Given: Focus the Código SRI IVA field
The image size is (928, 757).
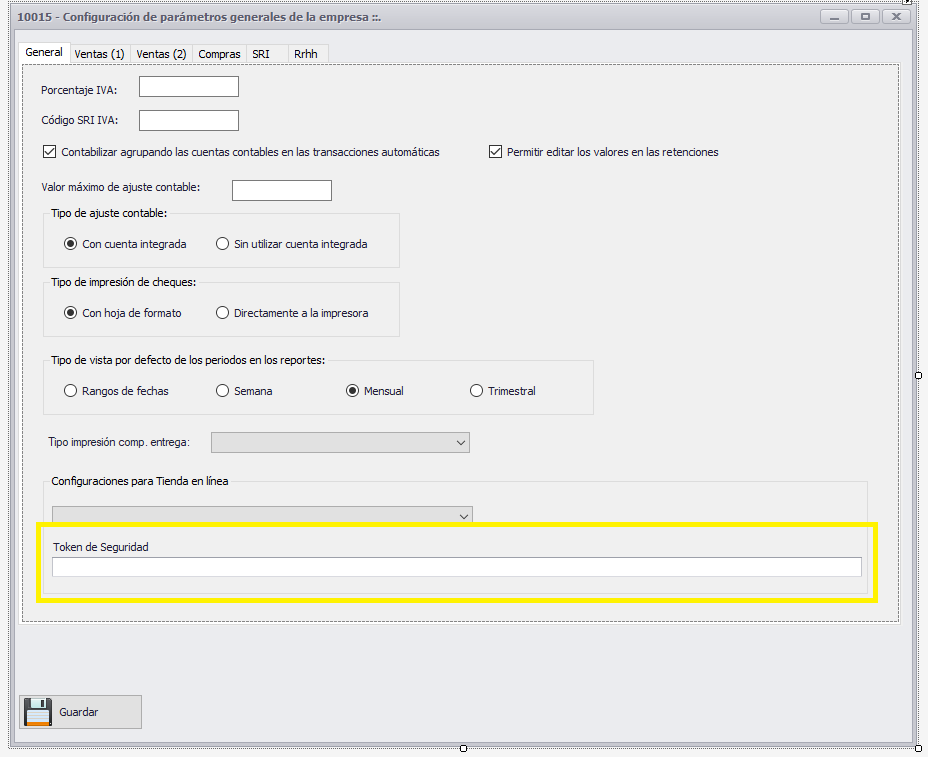Looking at the screenshot, I should (x=189, y=121).
